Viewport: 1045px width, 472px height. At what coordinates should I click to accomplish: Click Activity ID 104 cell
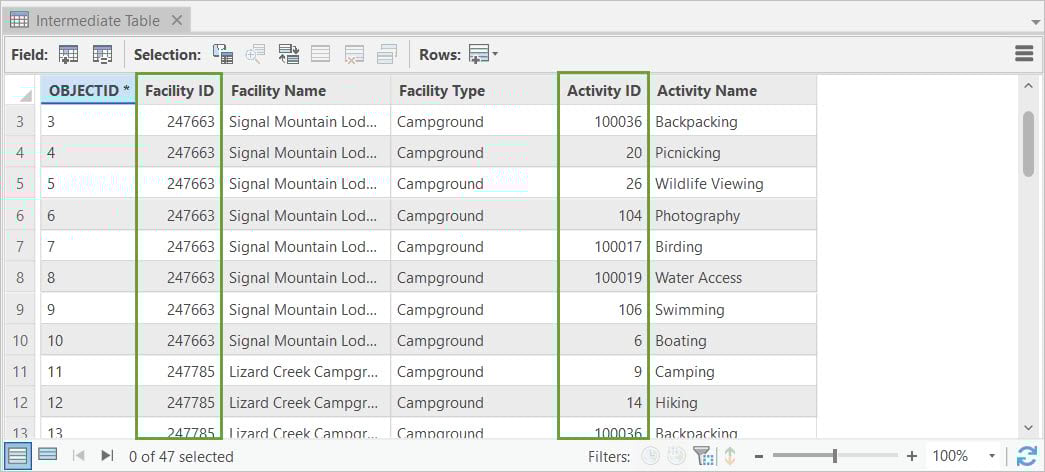point(603,215)
